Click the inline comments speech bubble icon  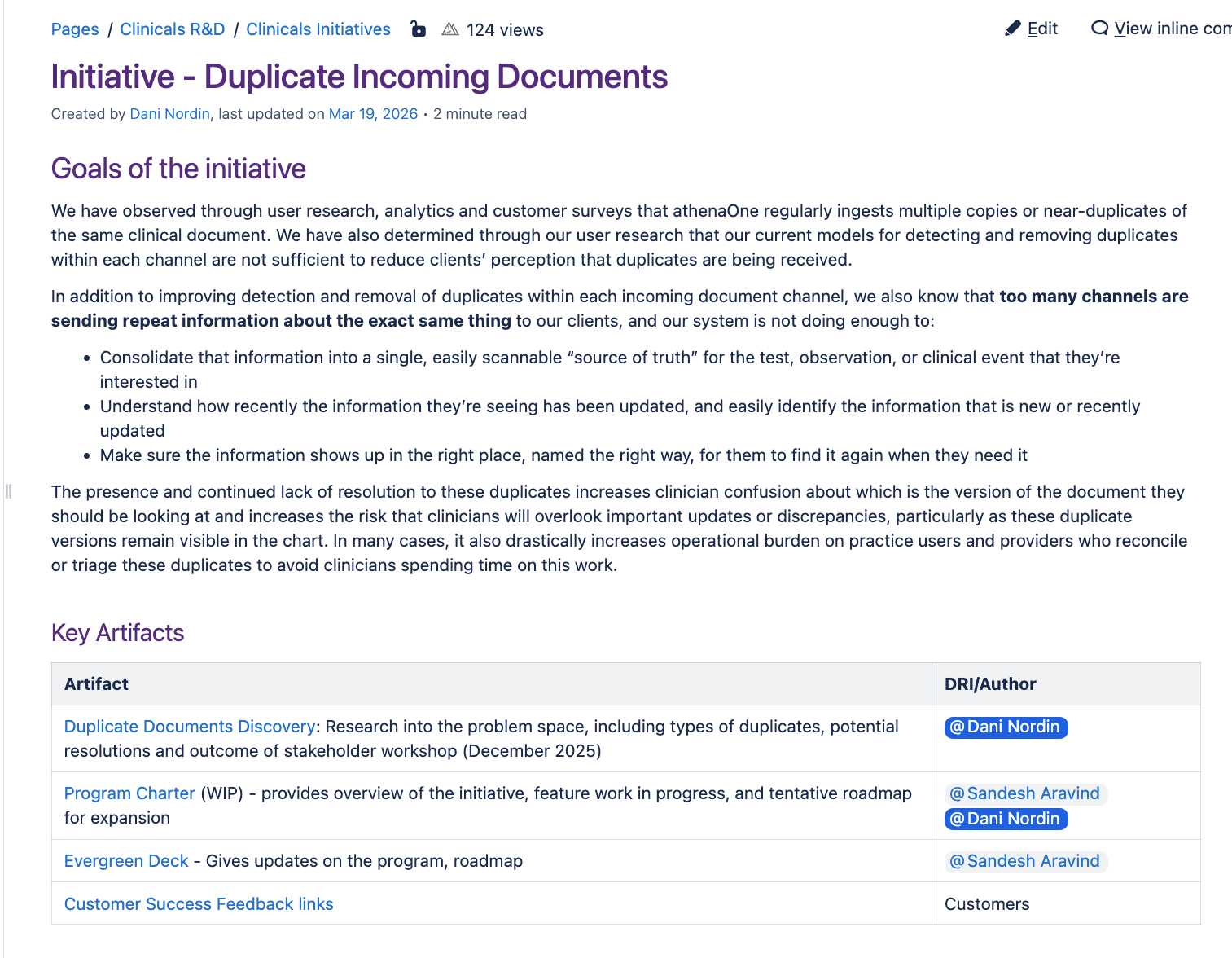pyautogui.click(x=1100, y=29)
